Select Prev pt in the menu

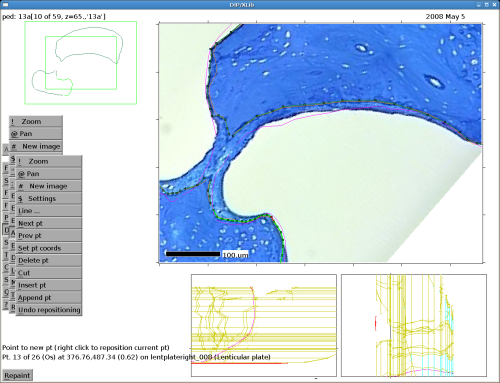click(49, 235)
